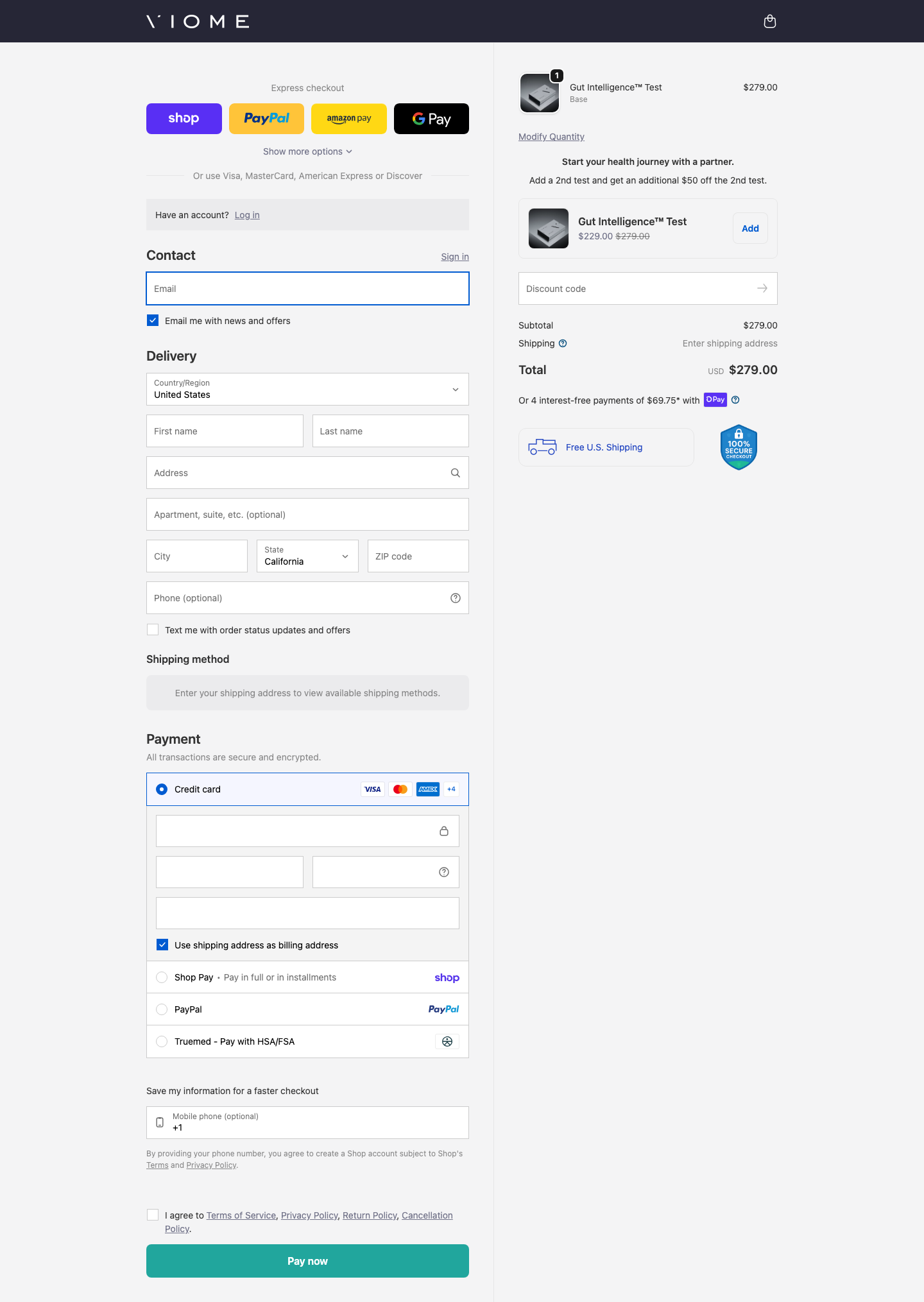Click the shipping info help icon
The width and height of the screenshot is (924, 1302).
click(563, 343)
